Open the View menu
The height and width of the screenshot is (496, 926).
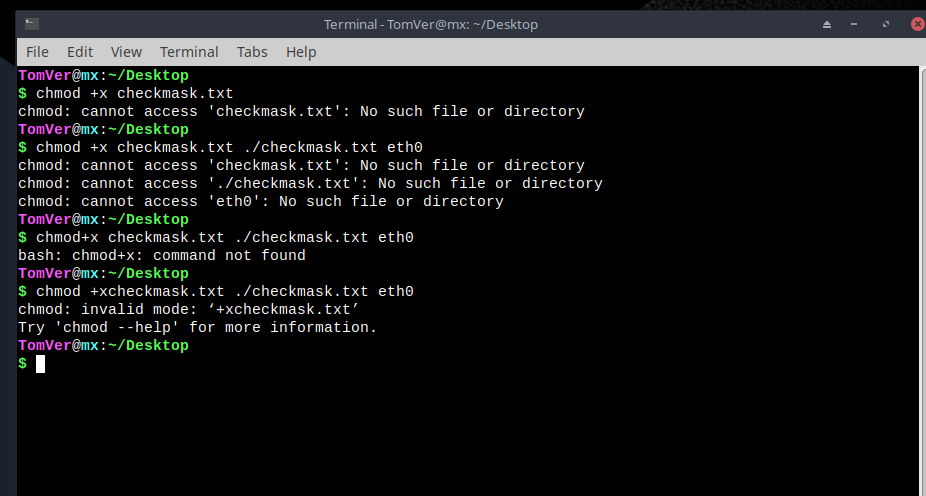pos(126,52)
